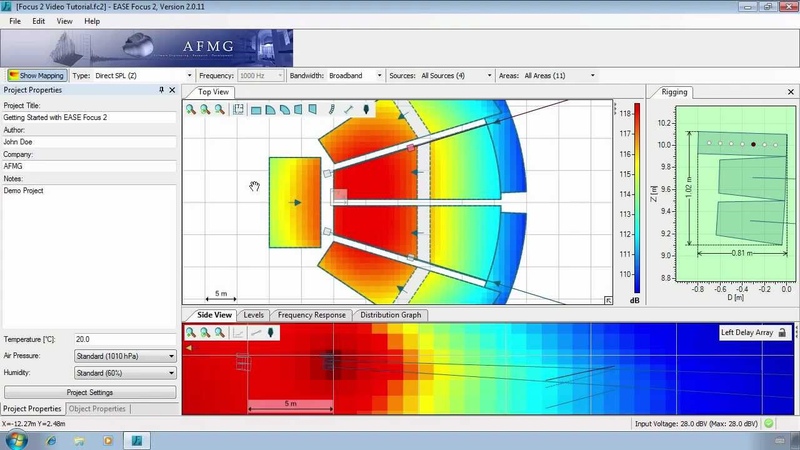Screen dimensions: 800x450
Task: Click the Windows Start button
Action: [16, 440]
